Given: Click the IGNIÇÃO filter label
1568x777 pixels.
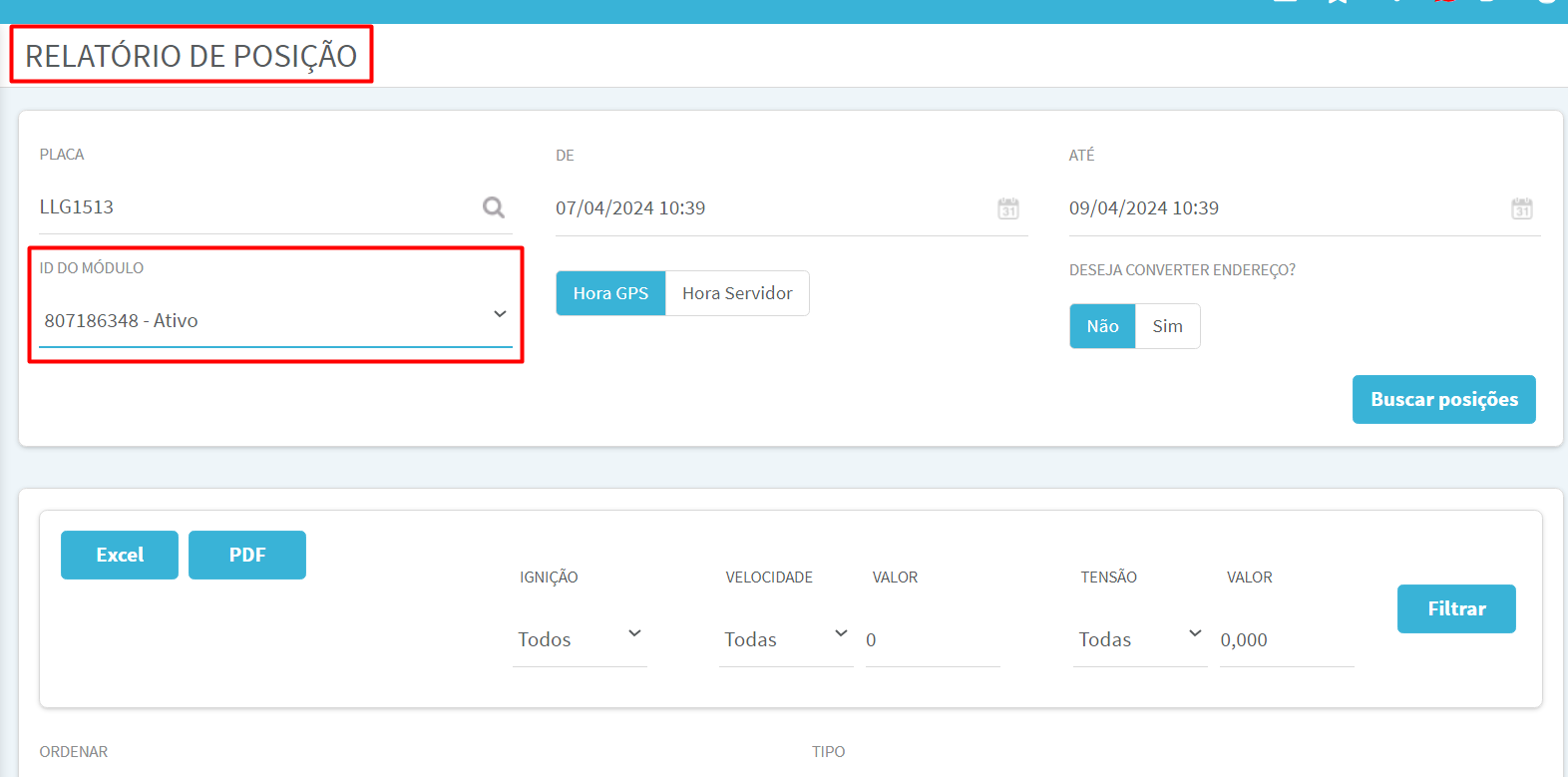Looking at the screenshot, I should (549, 578).
